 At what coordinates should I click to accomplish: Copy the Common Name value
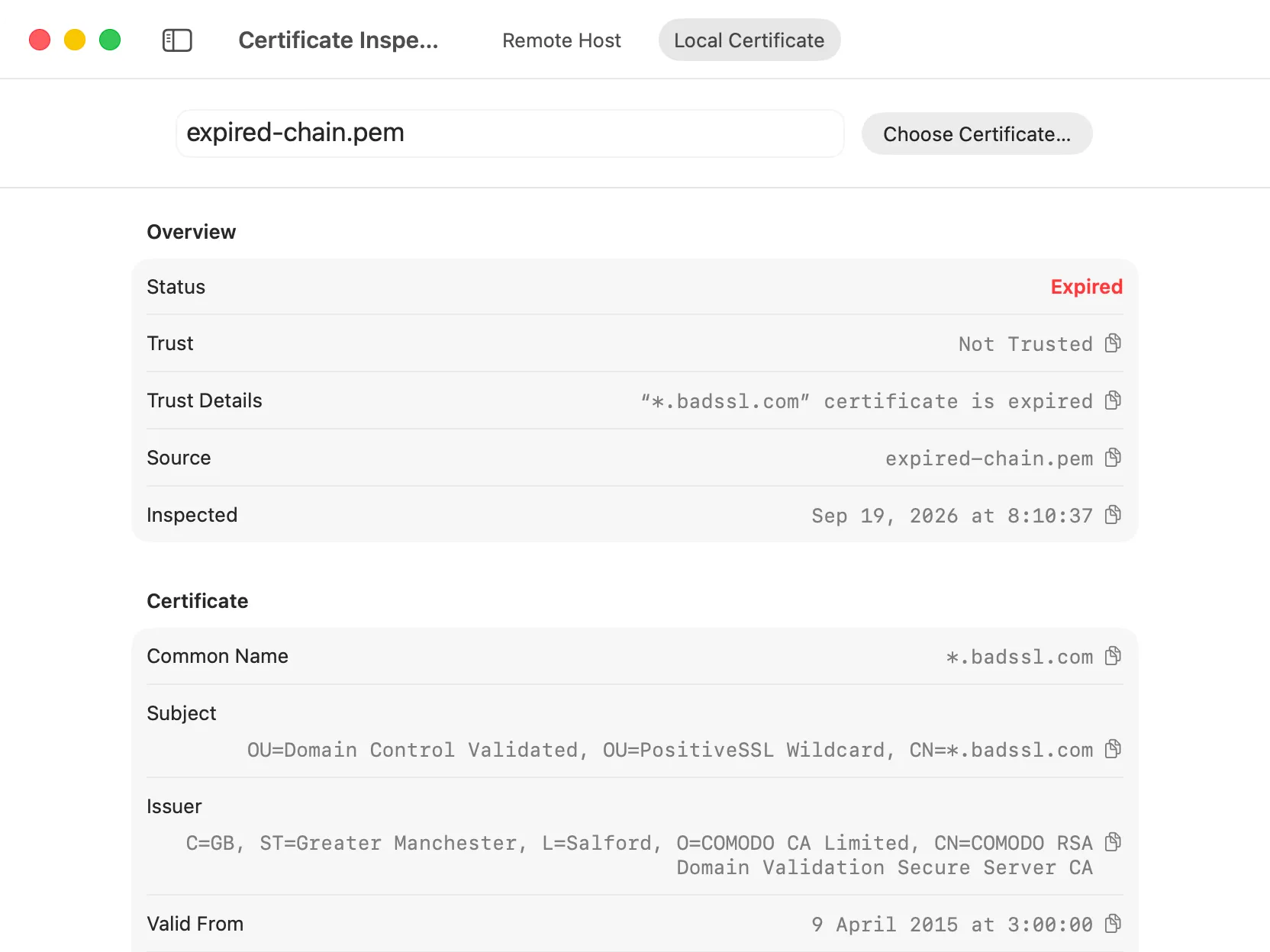pos(1114,656)
